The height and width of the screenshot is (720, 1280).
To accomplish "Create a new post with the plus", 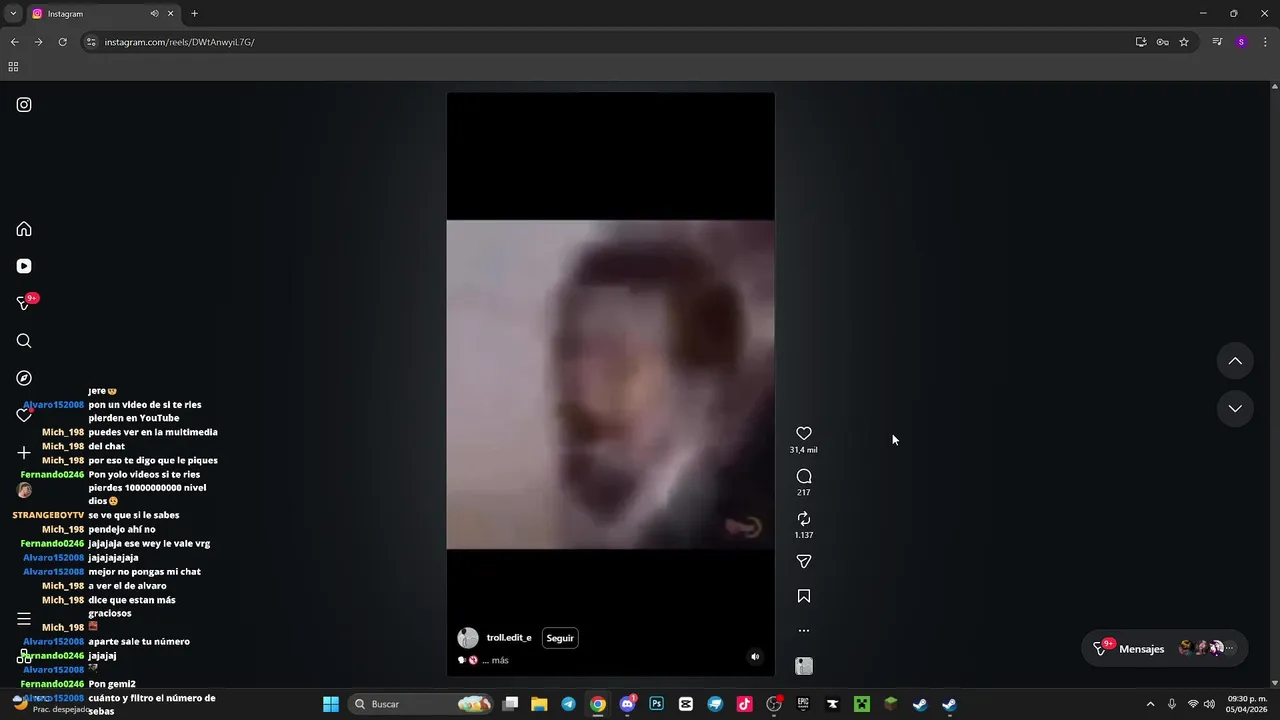I will coord(24,453).
